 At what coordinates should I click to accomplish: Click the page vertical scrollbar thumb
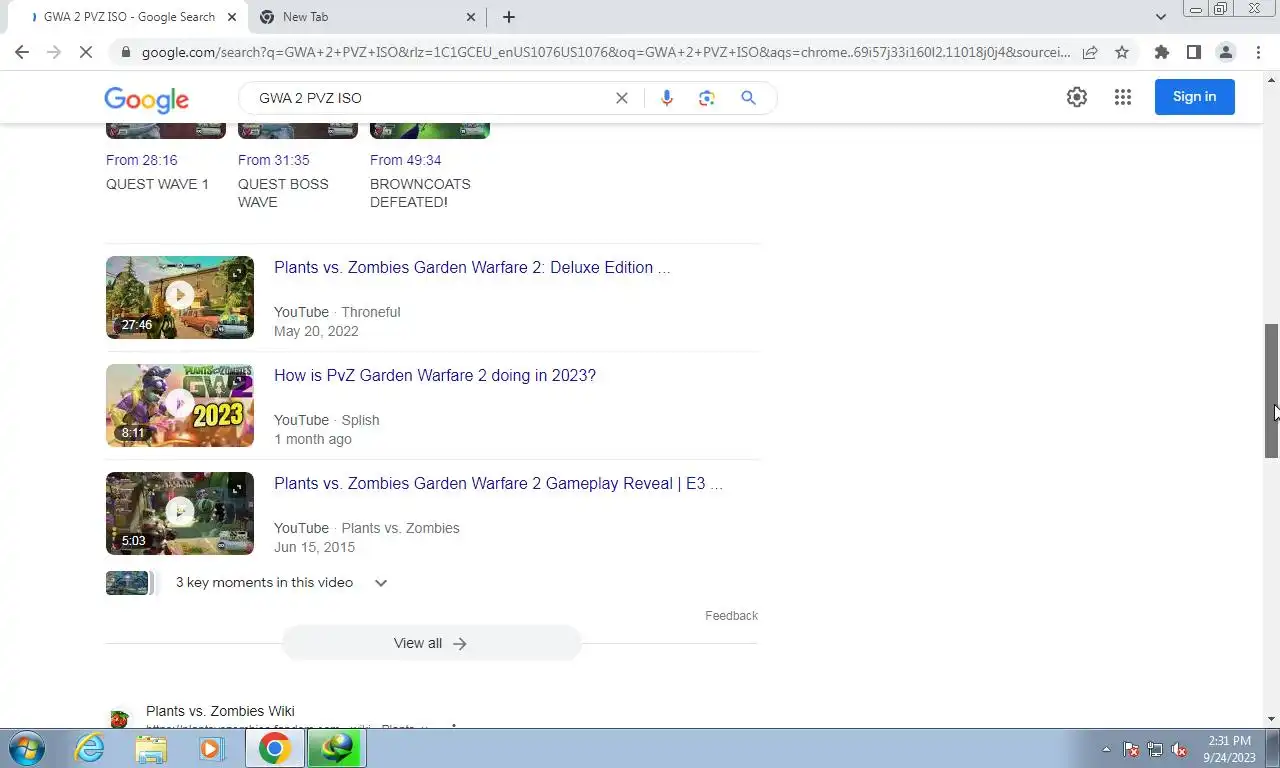point(1272,390)
